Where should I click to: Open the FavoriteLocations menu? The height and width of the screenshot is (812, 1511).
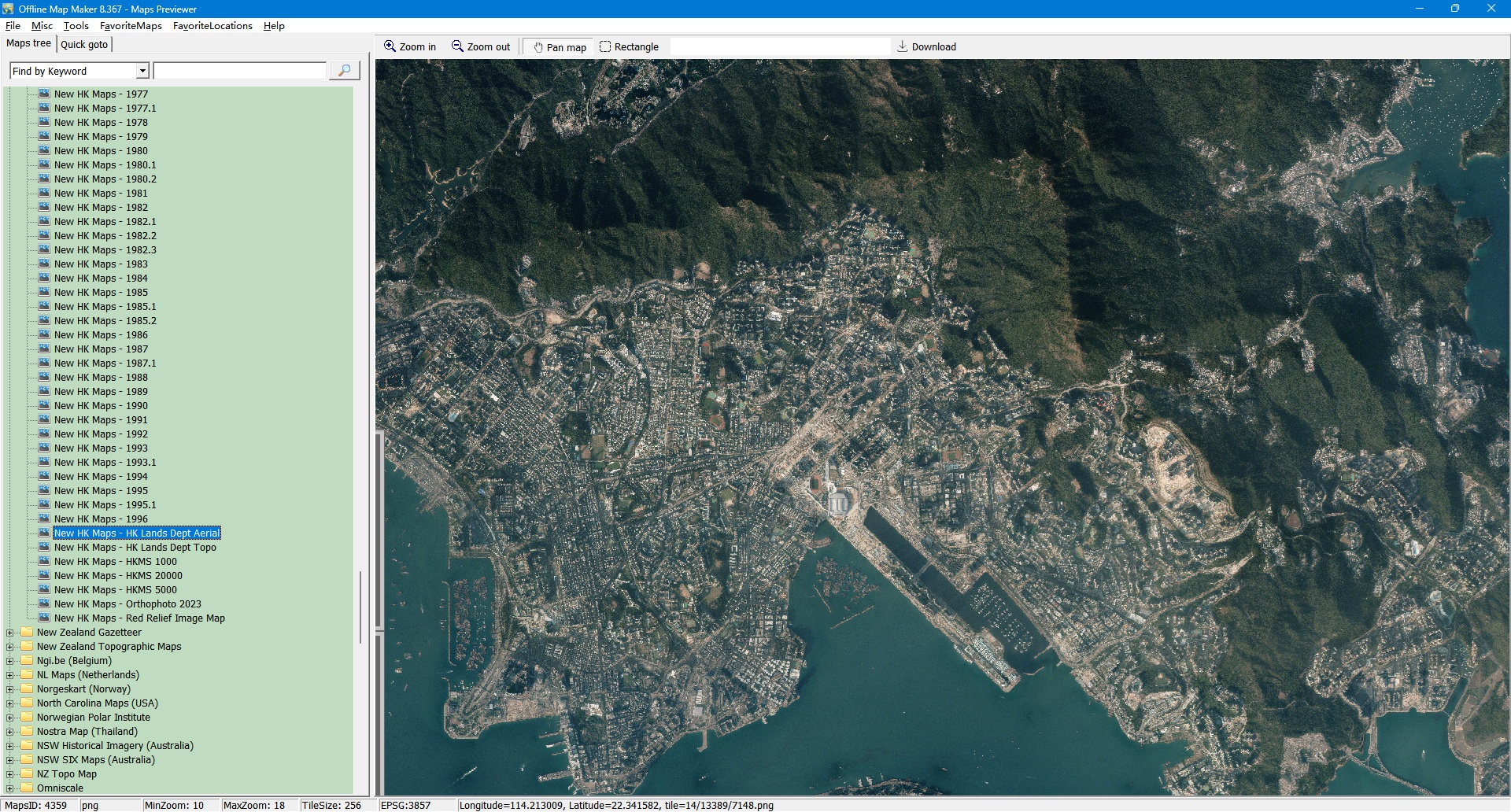pyautogui.click(x=212, y=26)
